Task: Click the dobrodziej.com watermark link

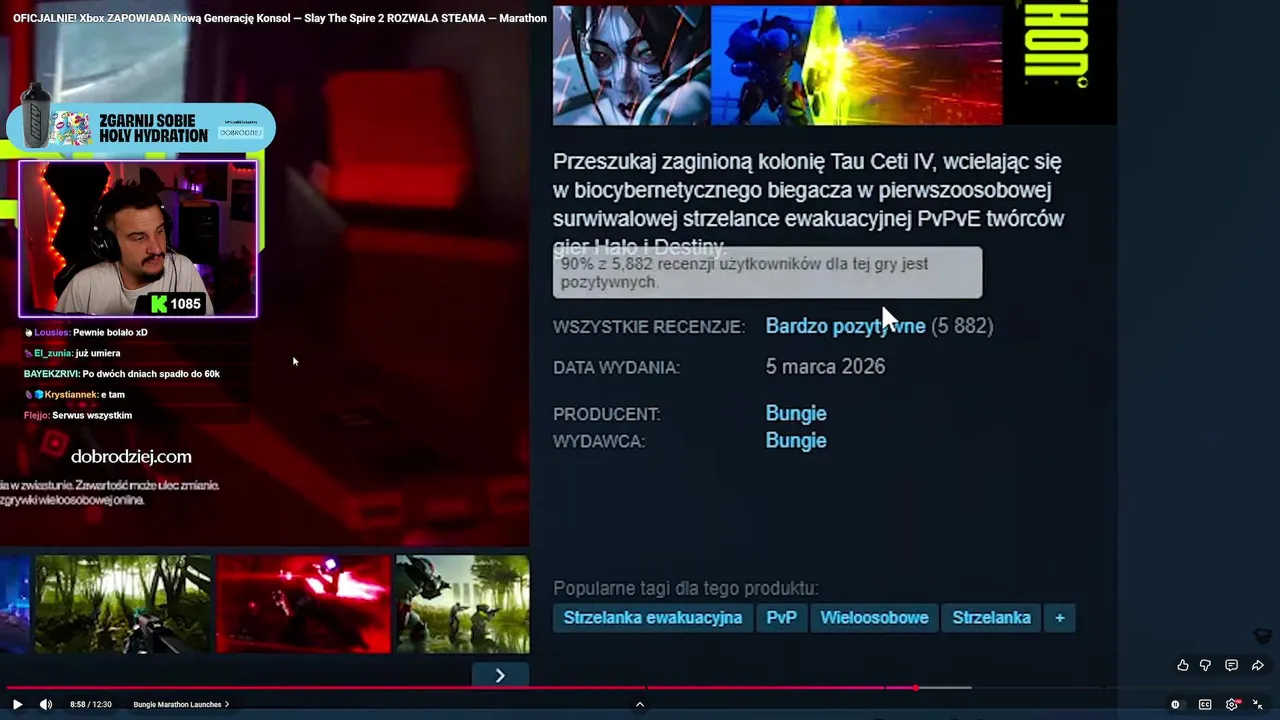Action: [x=131, y=456]
